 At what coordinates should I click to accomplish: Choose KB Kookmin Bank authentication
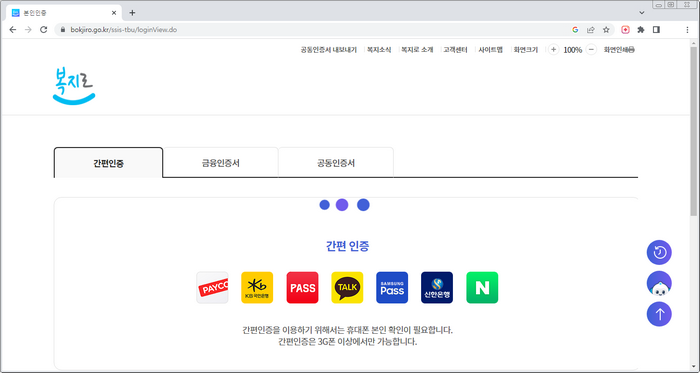[257, 288]
